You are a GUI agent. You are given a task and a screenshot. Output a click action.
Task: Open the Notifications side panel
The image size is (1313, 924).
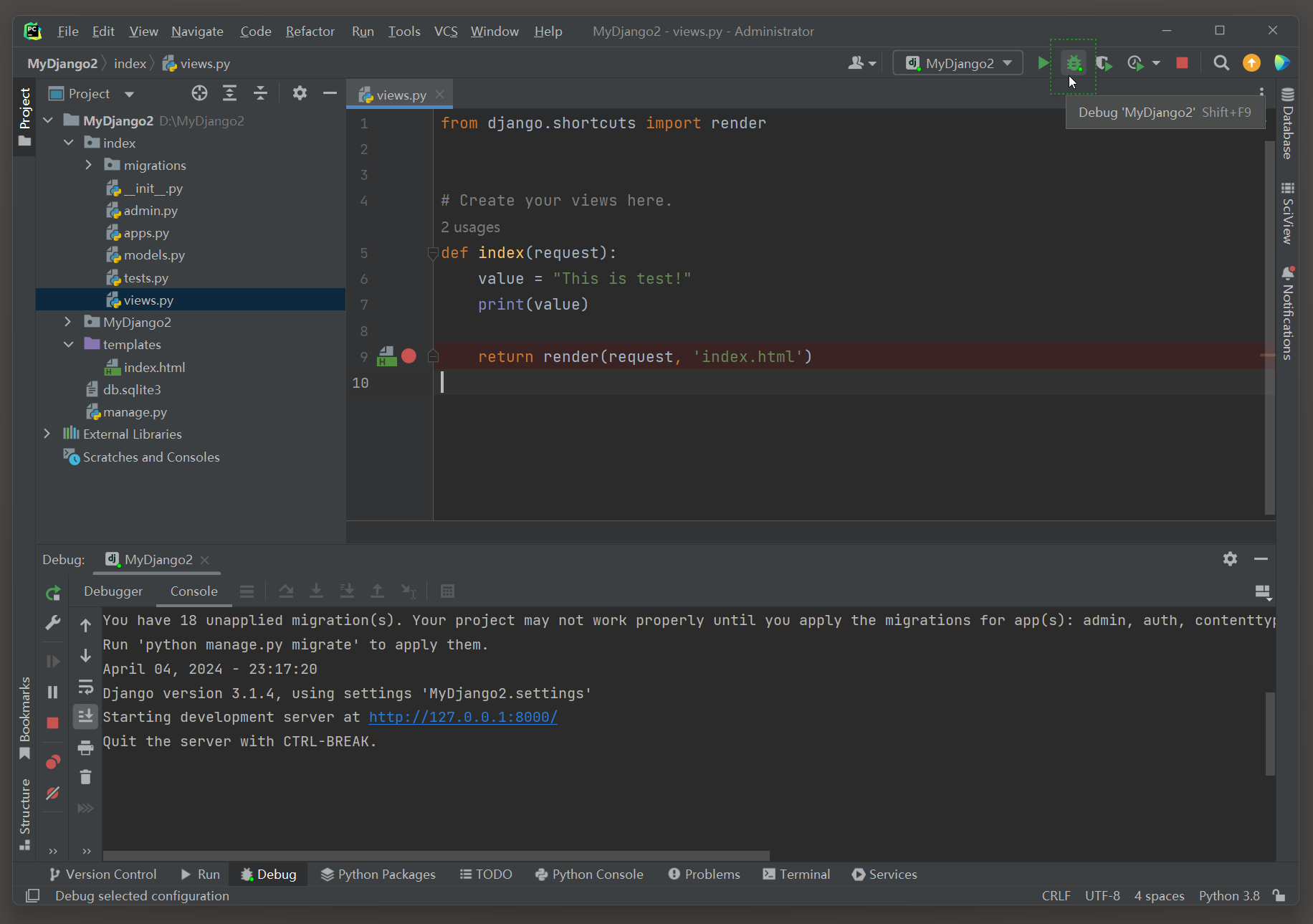point(1287,312)
